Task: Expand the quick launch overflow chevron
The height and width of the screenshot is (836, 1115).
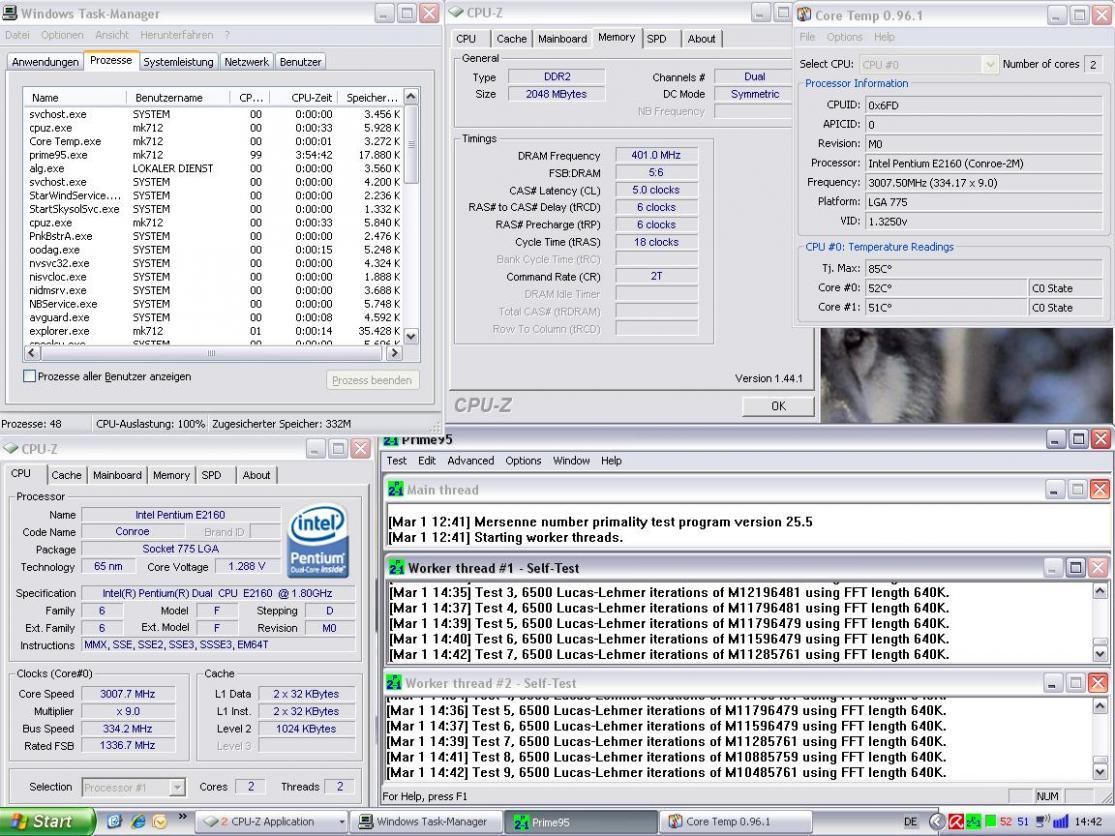Action: [x=182, y=816]
